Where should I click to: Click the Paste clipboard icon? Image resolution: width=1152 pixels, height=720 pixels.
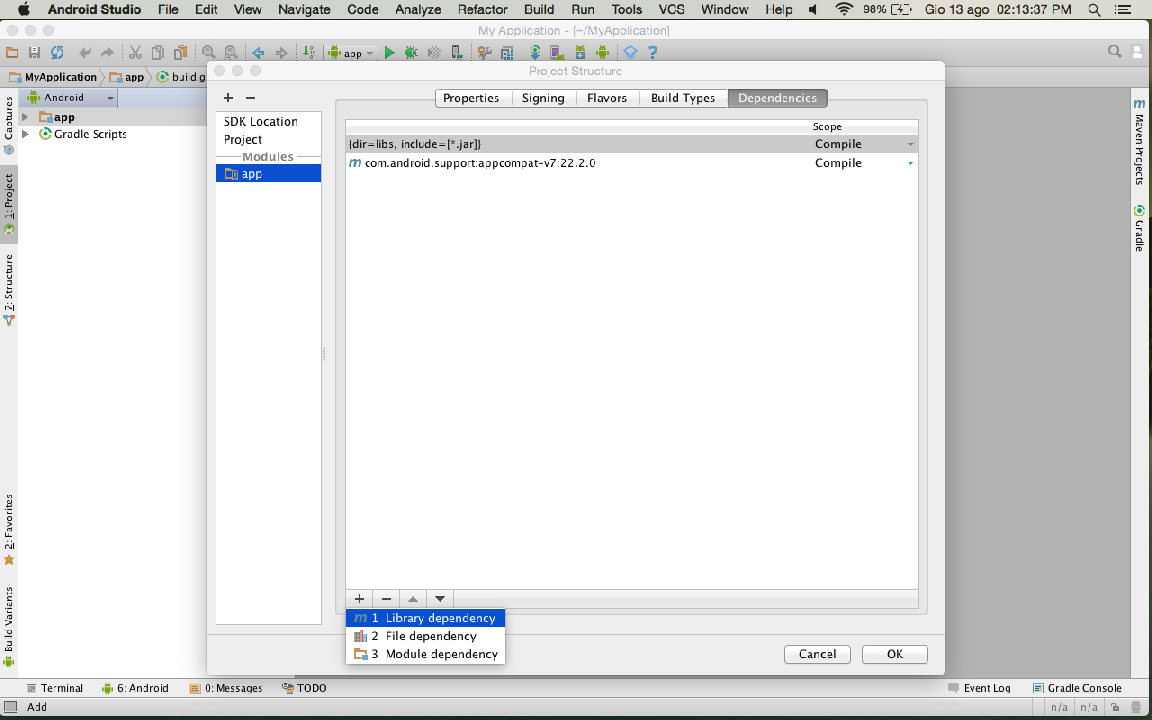tap(180, 52)
